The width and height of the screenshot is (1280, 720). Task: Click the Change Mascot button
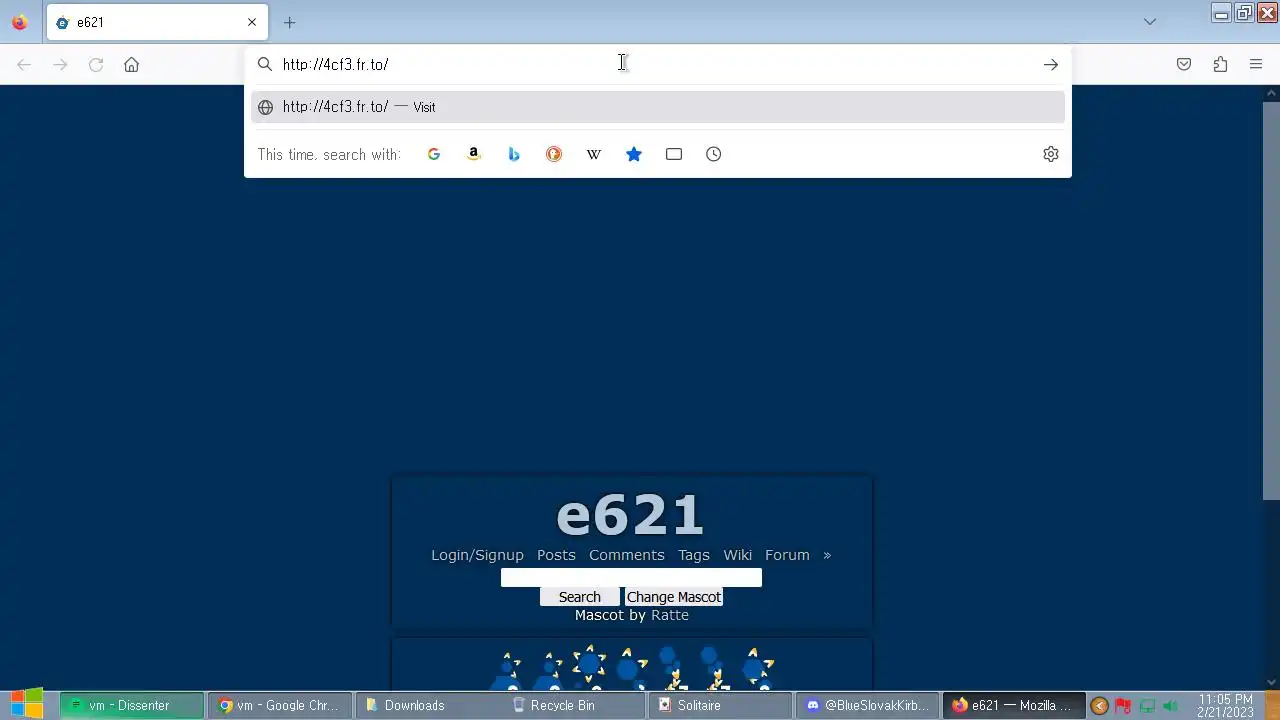(x=674, y=597)
